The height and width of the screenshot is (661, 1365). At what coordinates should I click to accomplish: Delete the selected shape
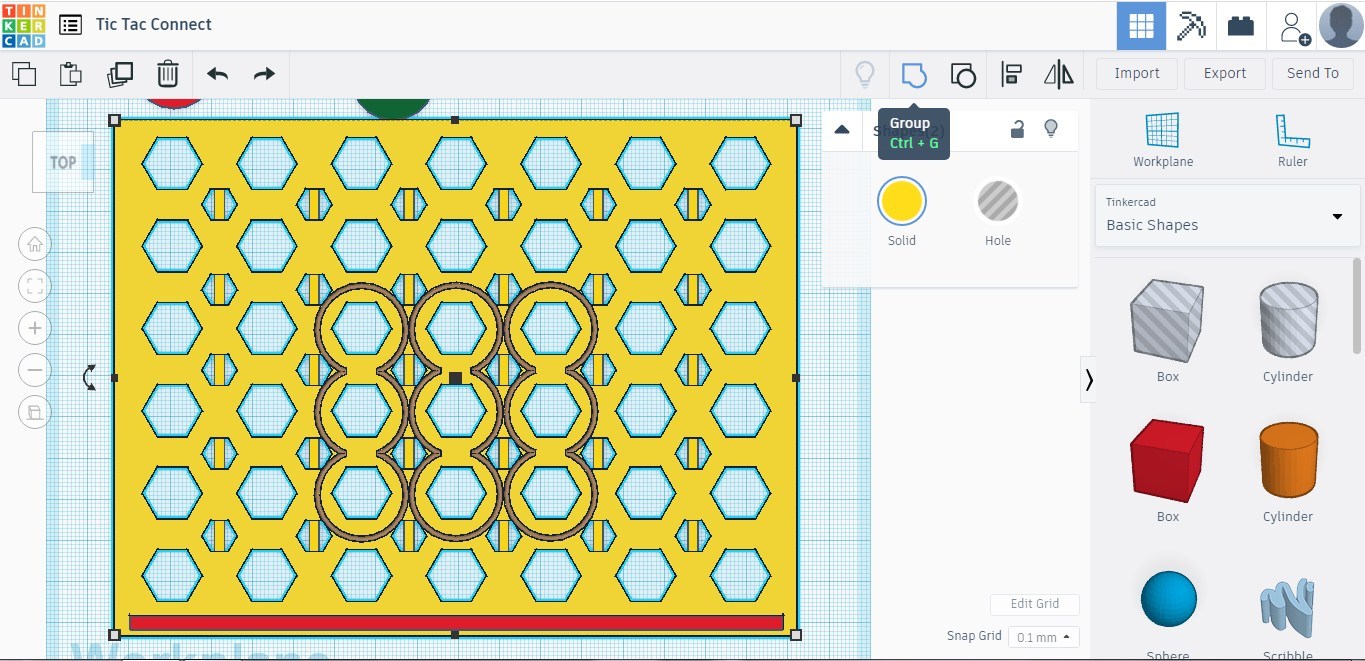point(167,73)
